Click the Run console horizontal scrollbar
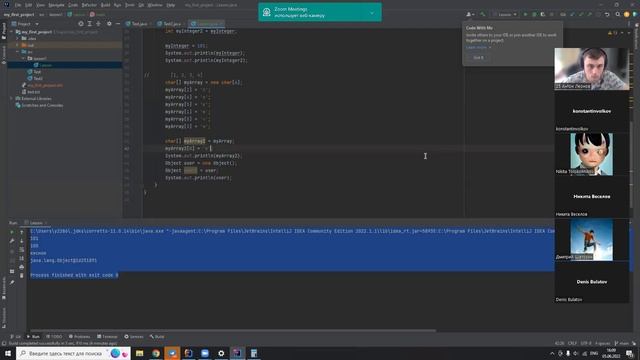 click(x=233, y=330)
